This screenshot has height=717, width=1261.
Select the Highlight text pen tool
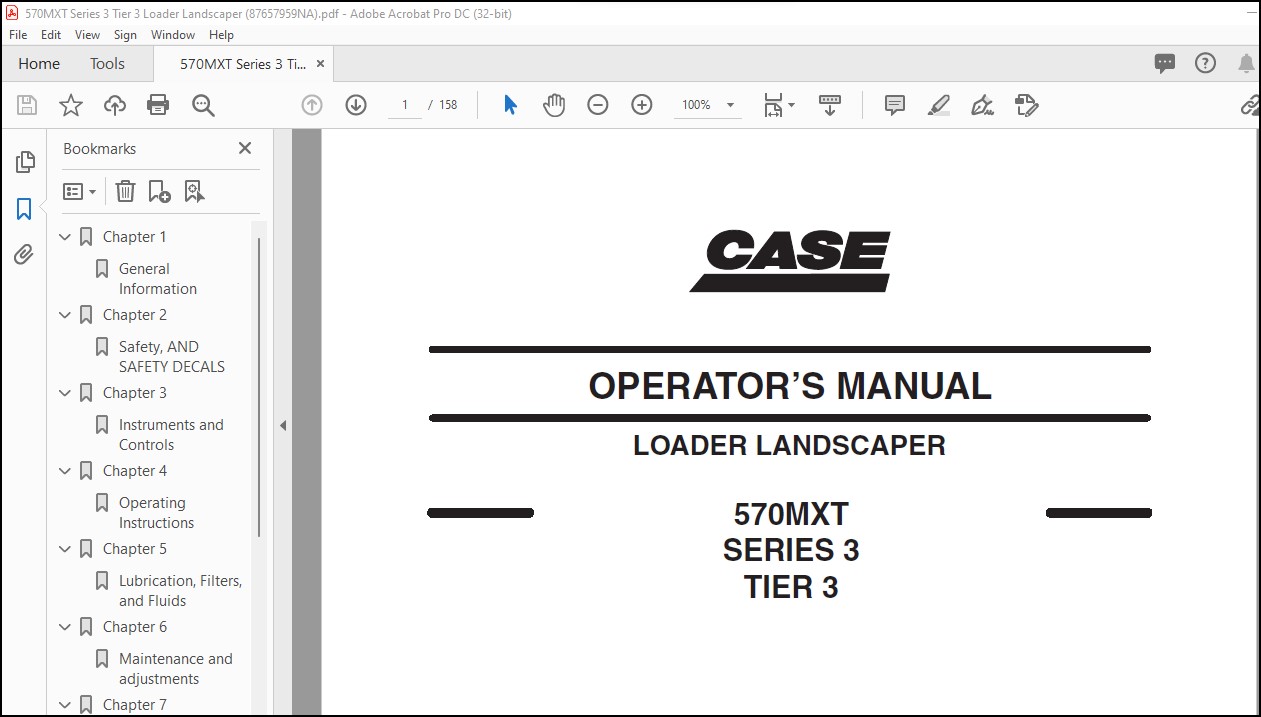point(939,105)
